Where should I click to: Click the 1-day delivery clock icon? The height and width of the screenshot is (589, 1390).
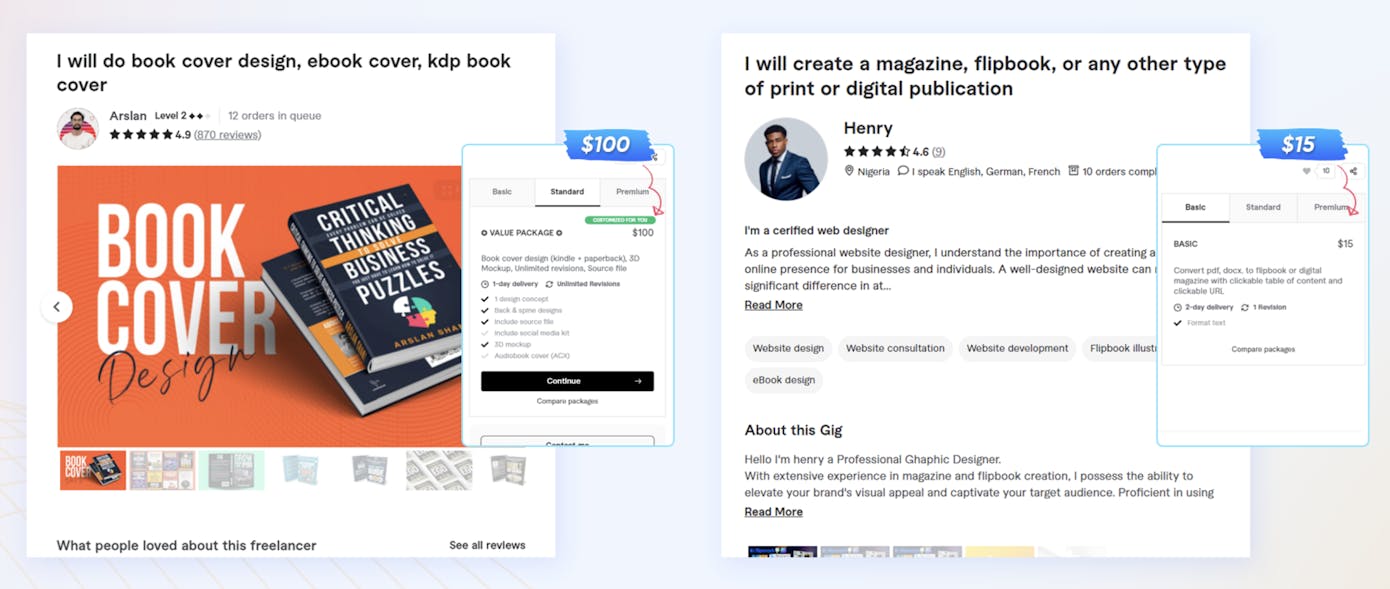click(485, 284)
